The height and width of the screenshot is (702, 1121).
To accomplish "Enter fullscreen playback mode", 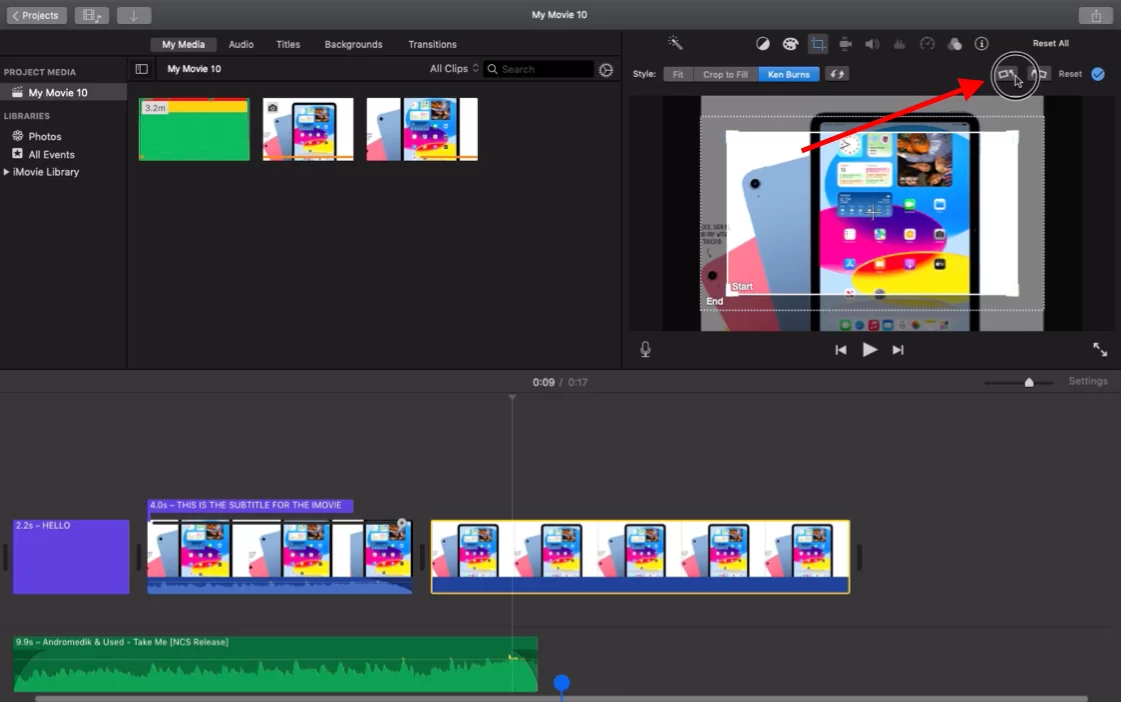I will 1100,350.
